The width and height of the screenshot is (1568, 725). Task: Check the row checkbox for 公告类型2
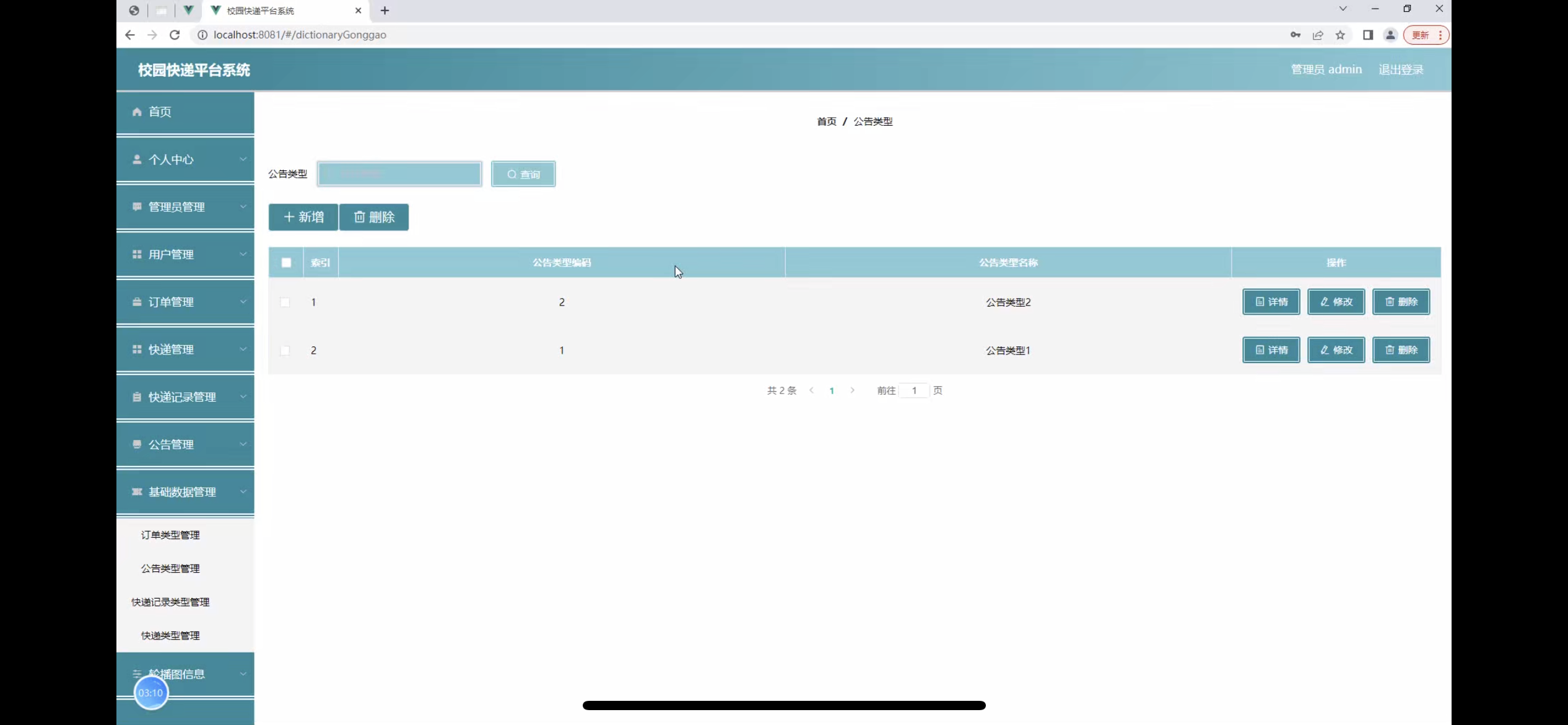285,302
